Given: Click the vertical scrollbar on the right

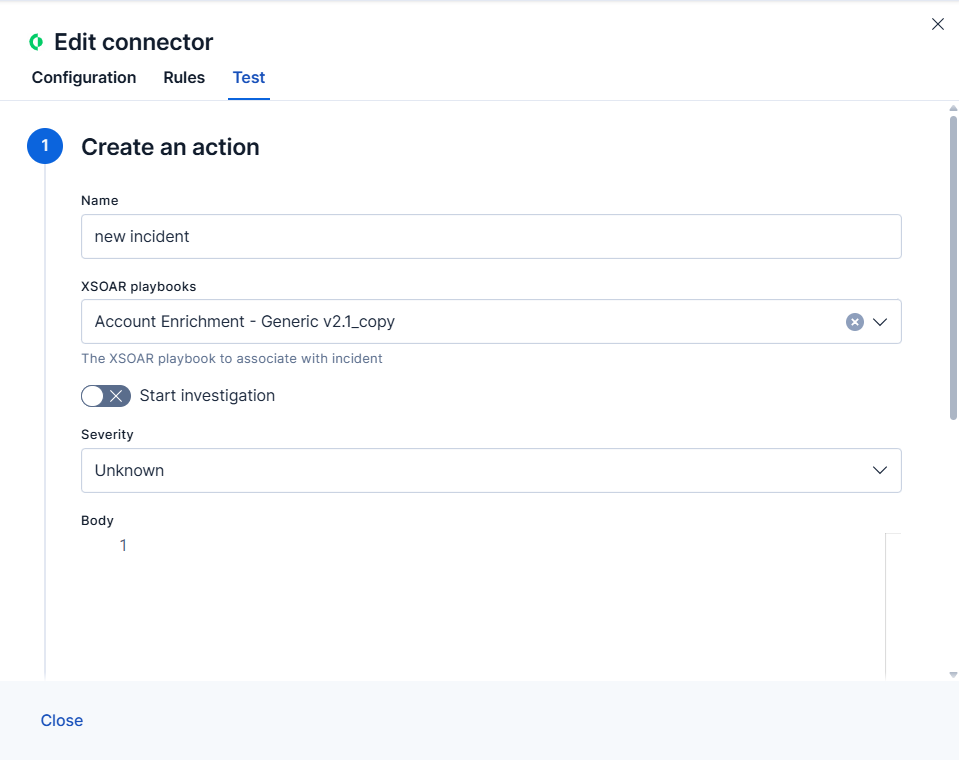Looking at the screenshot, I should [x=952, y=260].
